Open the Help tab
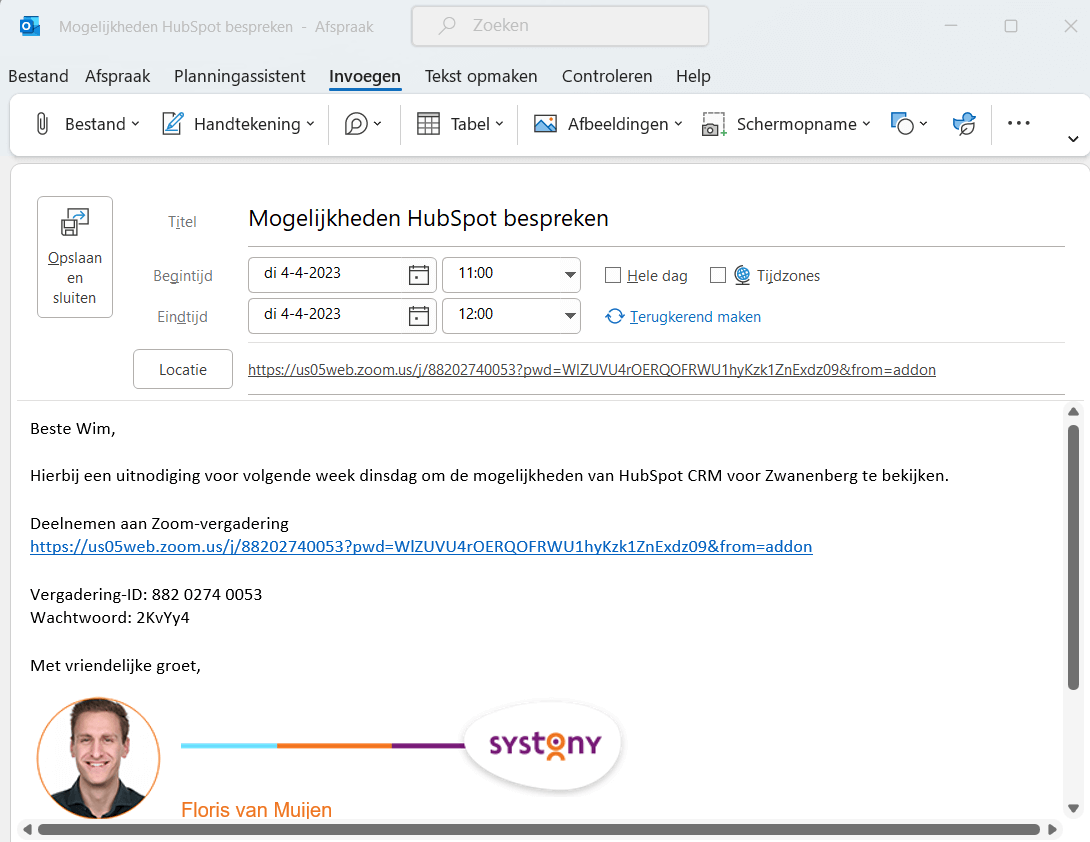Image resolution: width=1090 pixels, height=842 pixels. (x=693, y=76)
